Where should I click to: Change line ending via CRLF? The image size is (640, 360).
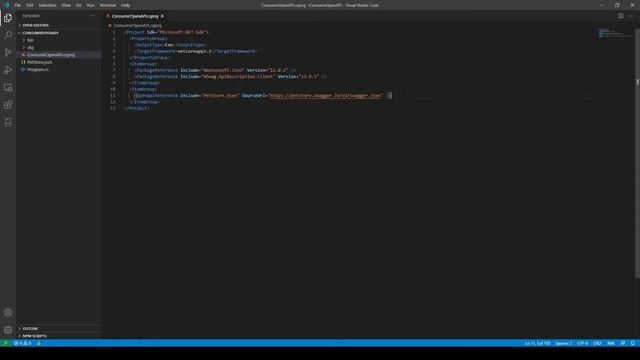pyautogui.click(x=597, y=343)
